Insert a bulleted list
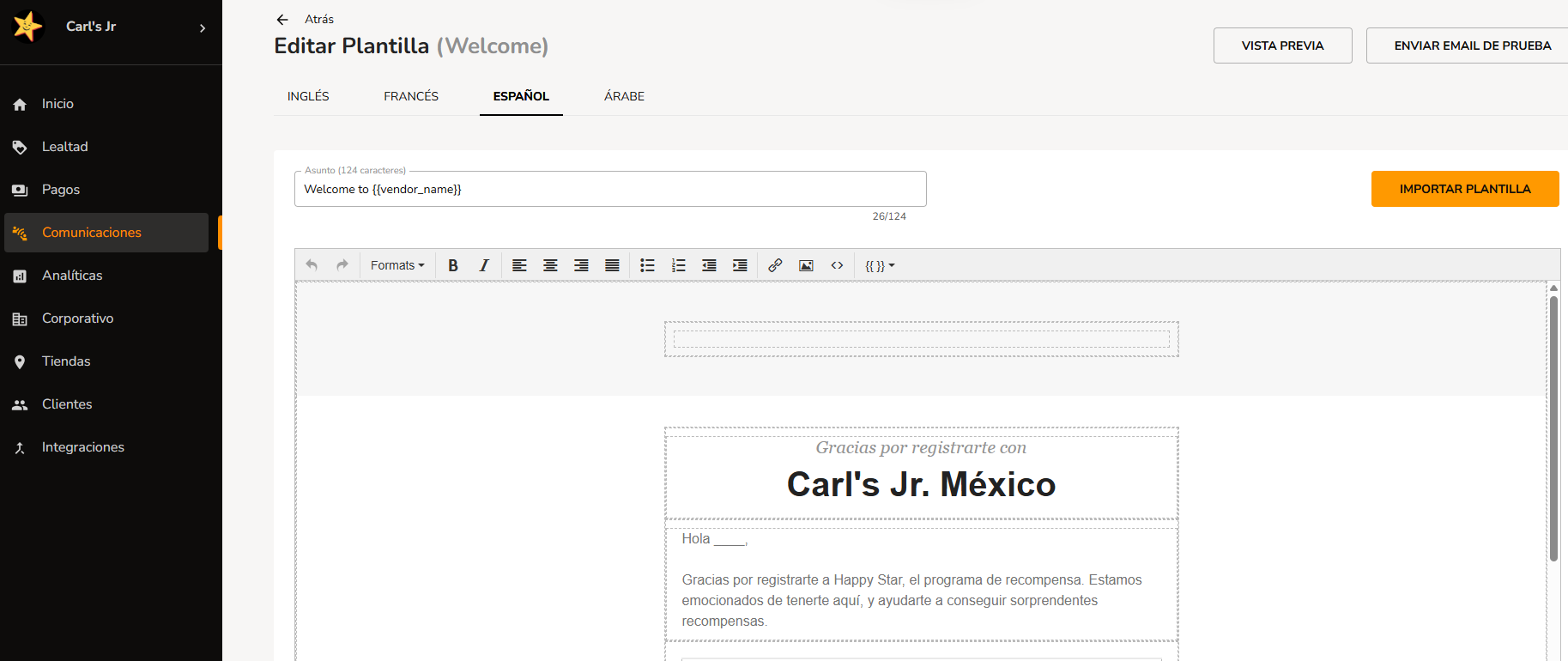 [647, 265]
